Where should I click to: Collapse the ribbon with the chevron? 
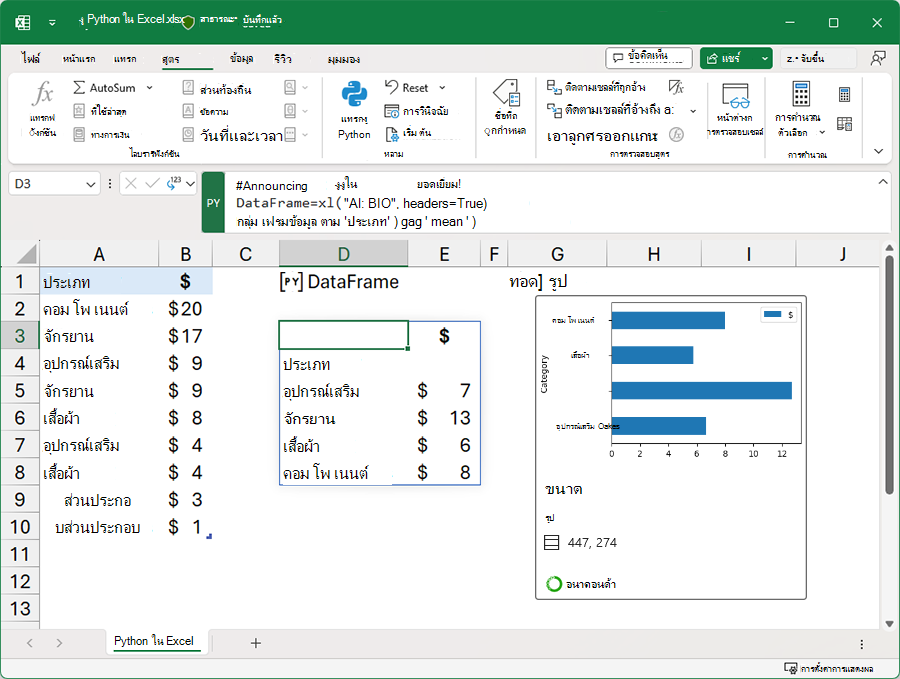tap(878, 151)
